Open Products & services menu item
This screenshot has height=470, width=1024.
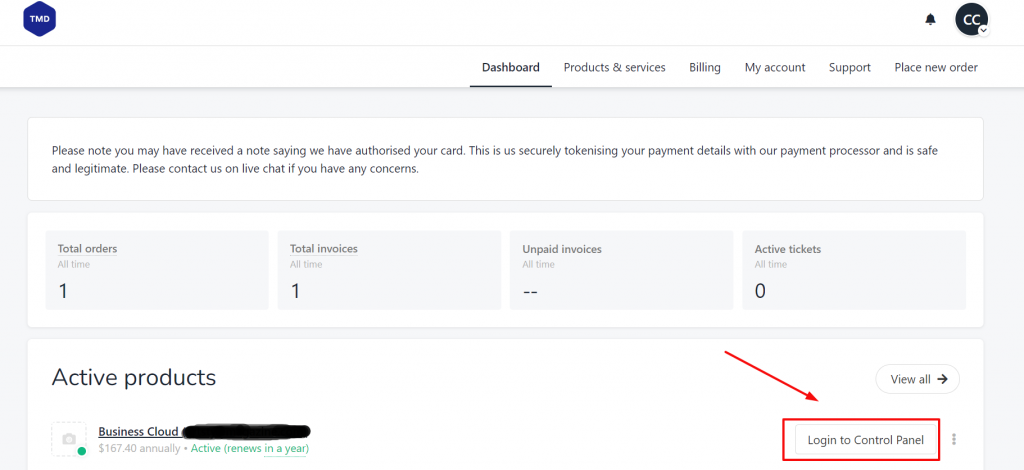pyautogui.click(x=614, y=67)
